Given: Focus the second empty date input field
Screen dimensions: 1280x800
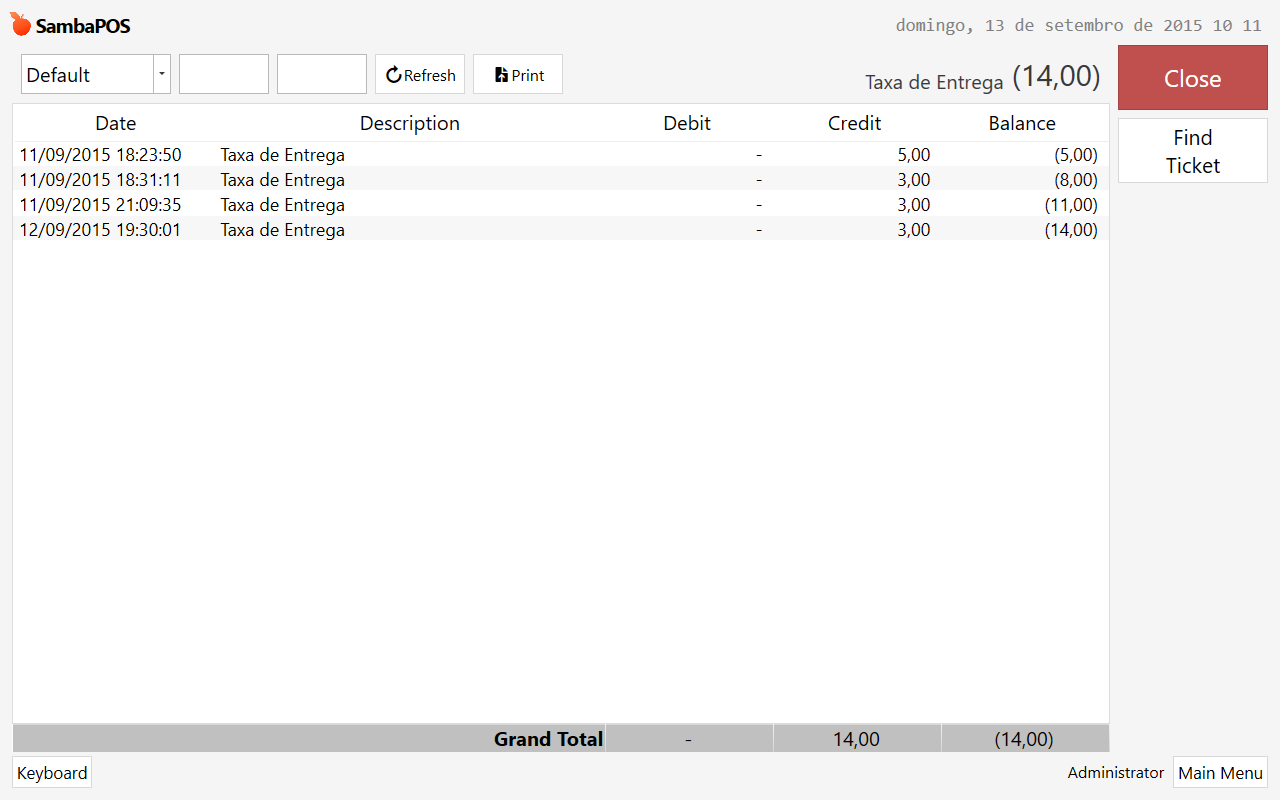Looking at the screenshot, I should [322, 75].
